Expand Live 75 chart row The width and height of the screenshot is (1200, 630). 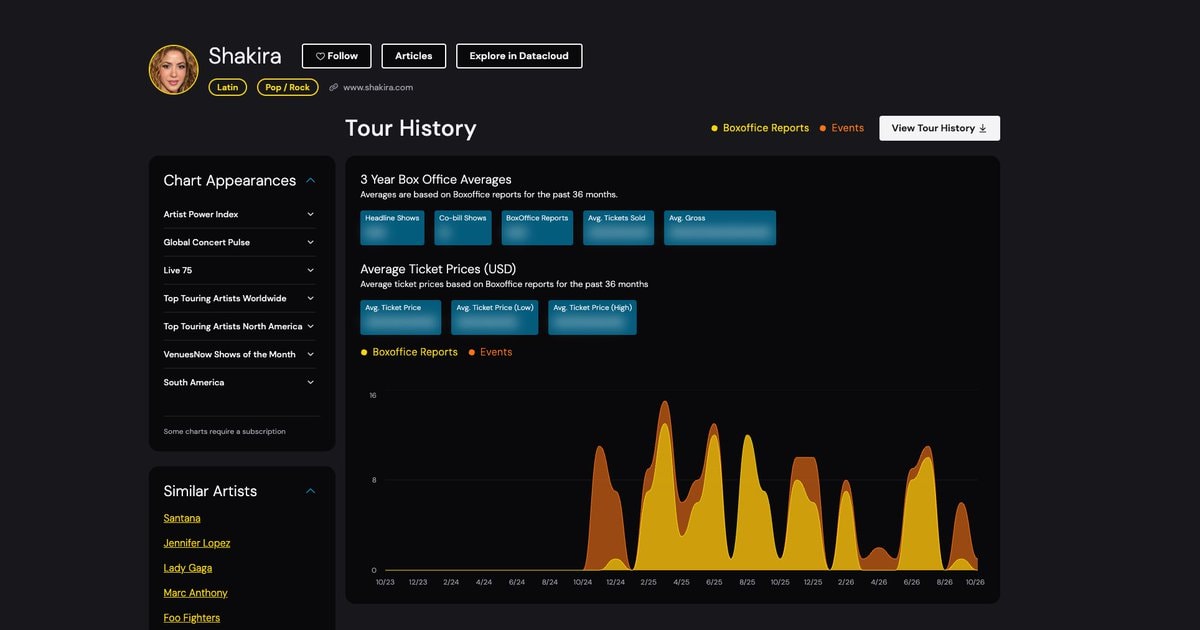point(242,270)
